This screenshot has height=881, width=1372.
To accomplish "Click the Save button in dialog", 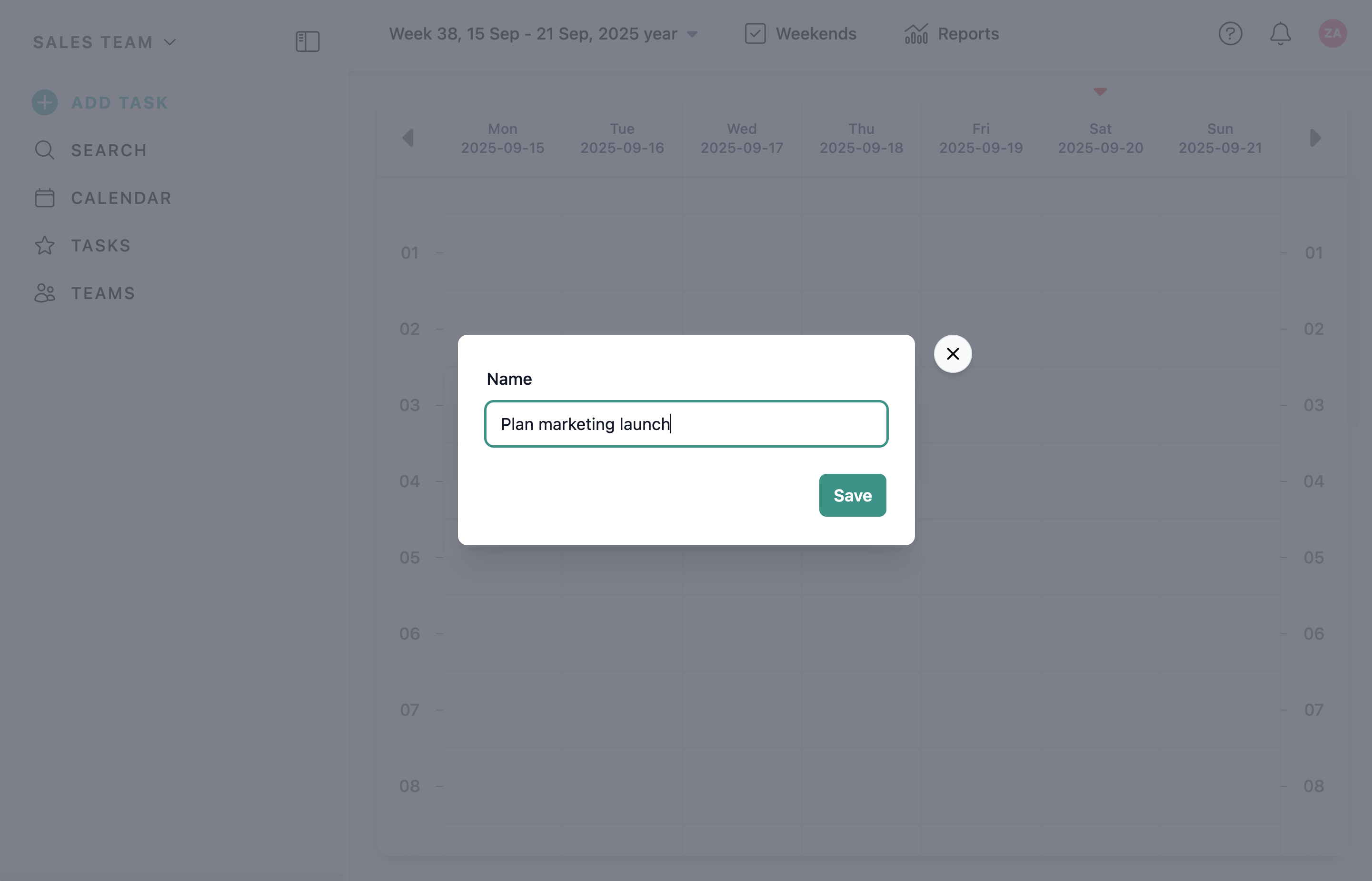I will point(852,495).
